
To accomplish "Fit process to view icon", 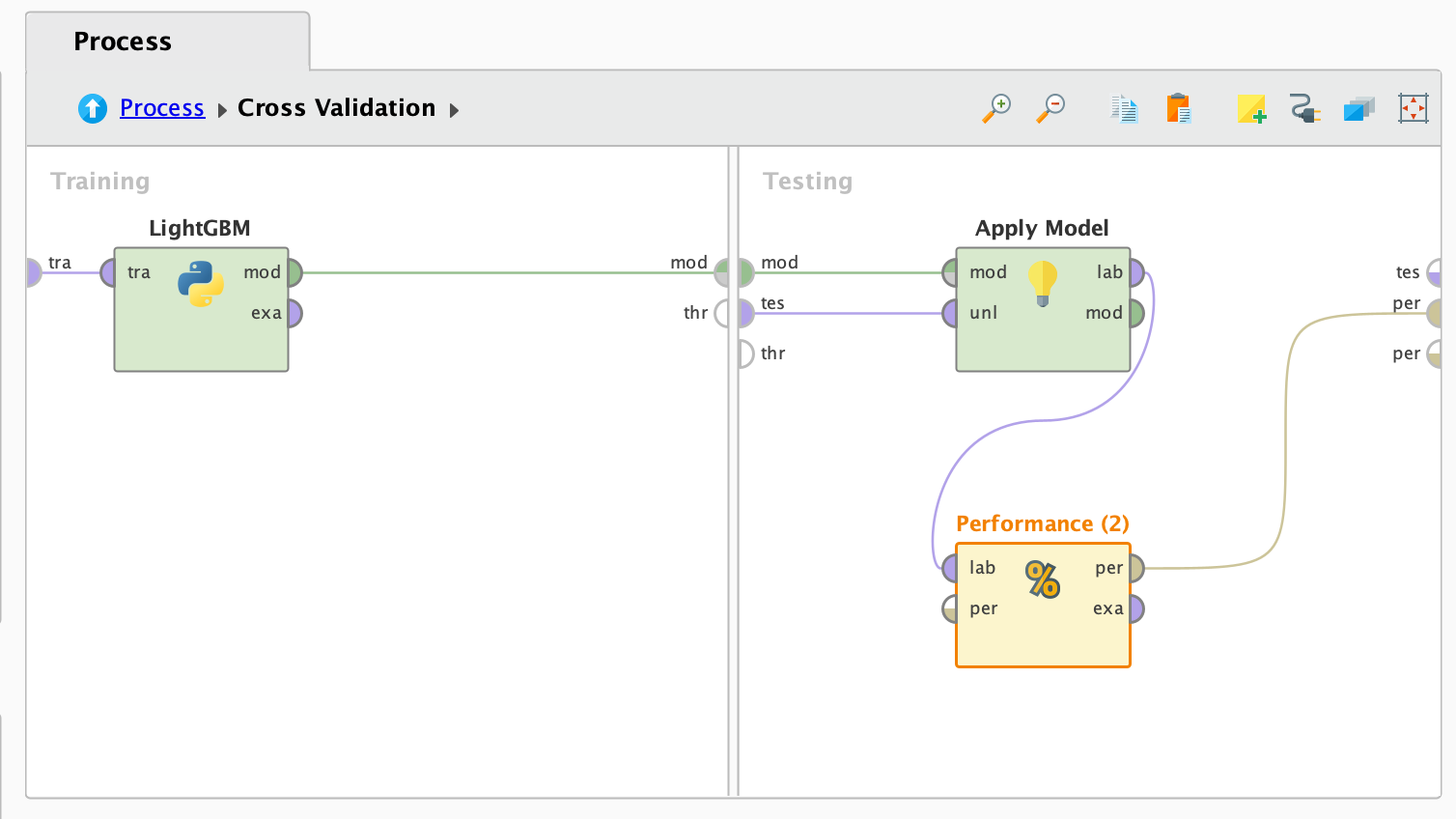I will [1414, 108].
